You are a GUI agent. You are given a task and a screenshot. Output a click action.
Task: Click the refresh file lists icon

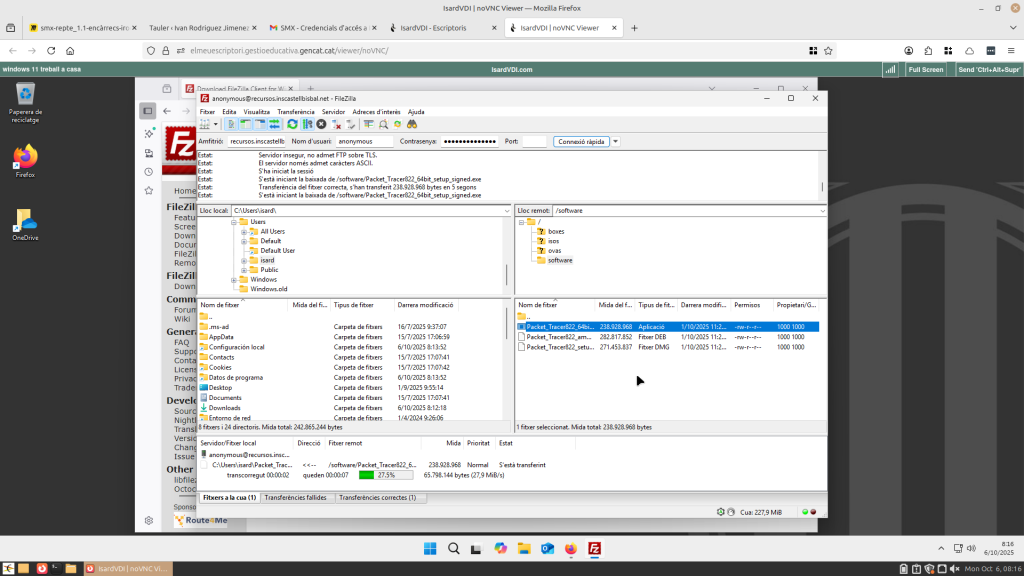(292, 124)
